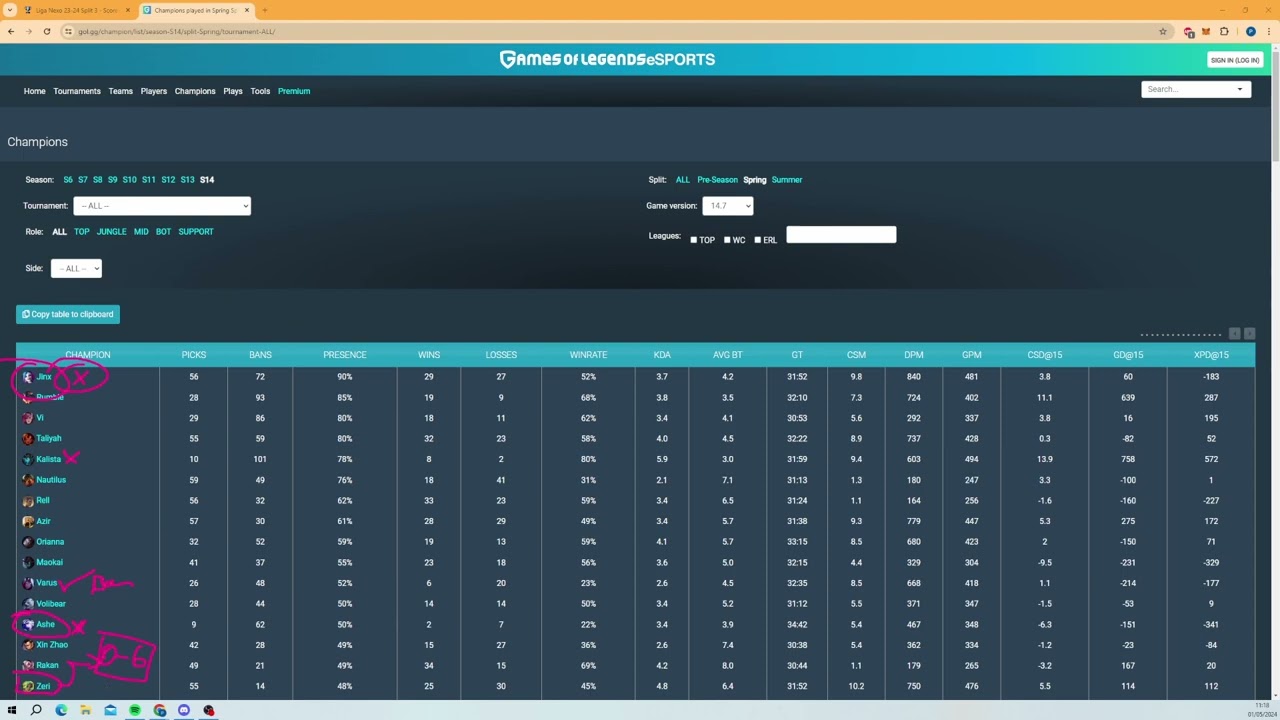The image size is (1280, 720).
Task: Open the Game version dropdown
Action: point(727,206)
